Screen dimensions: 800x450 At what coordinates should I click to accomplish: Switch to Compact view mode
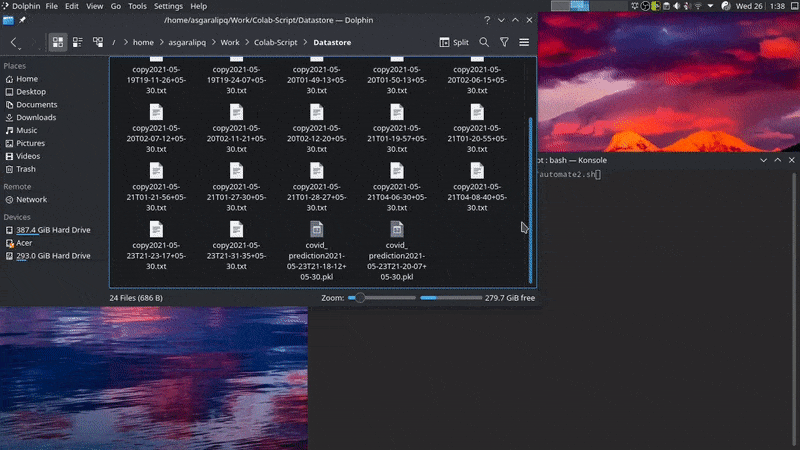(78, 42)
